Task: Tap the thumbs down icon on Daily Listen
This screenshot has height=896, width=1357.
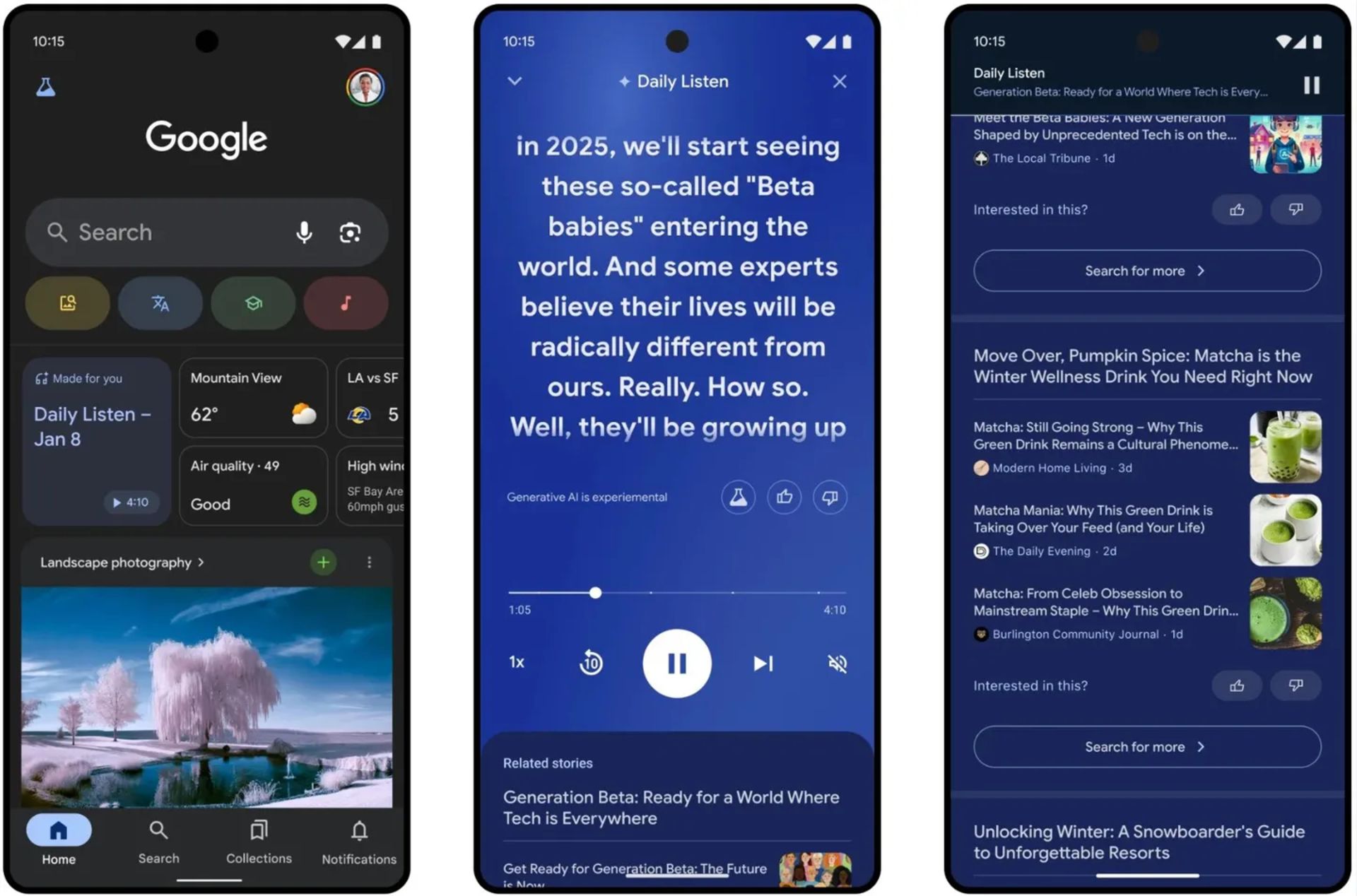Action: click(x=835, y=498)
